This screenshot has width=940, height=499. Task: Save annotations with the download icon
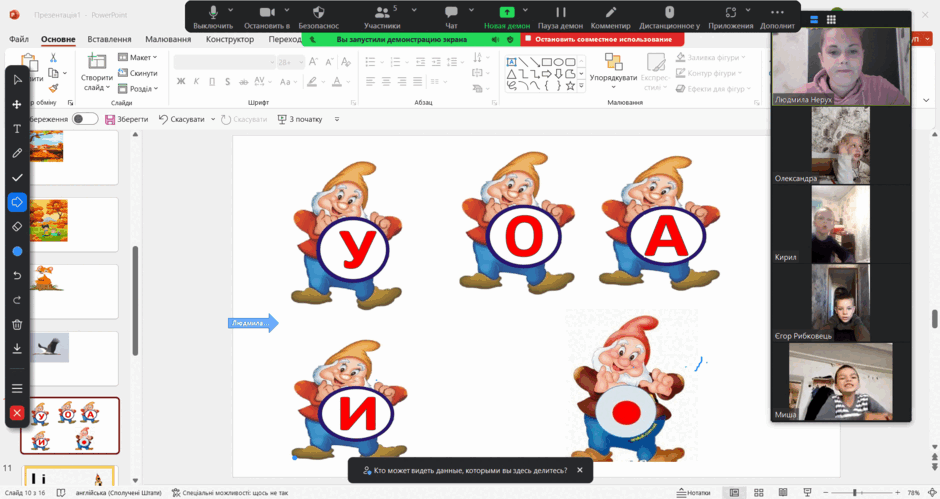click(17, 348)
